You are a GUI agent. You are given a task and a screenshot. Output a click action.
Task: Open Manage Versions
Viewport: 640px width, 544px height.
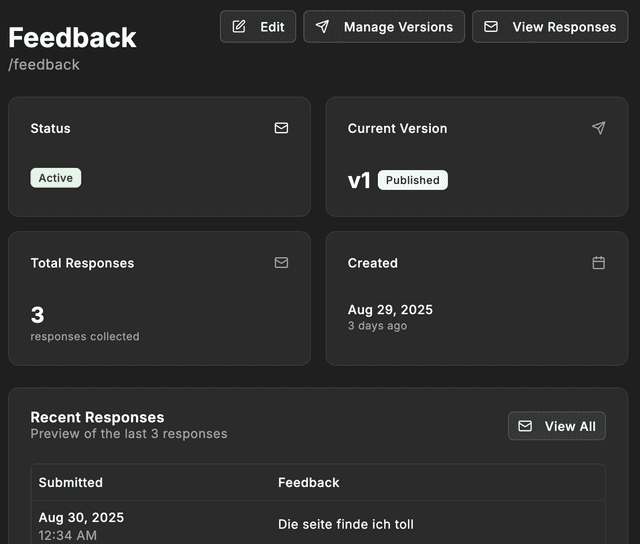[x=384, y=27]
